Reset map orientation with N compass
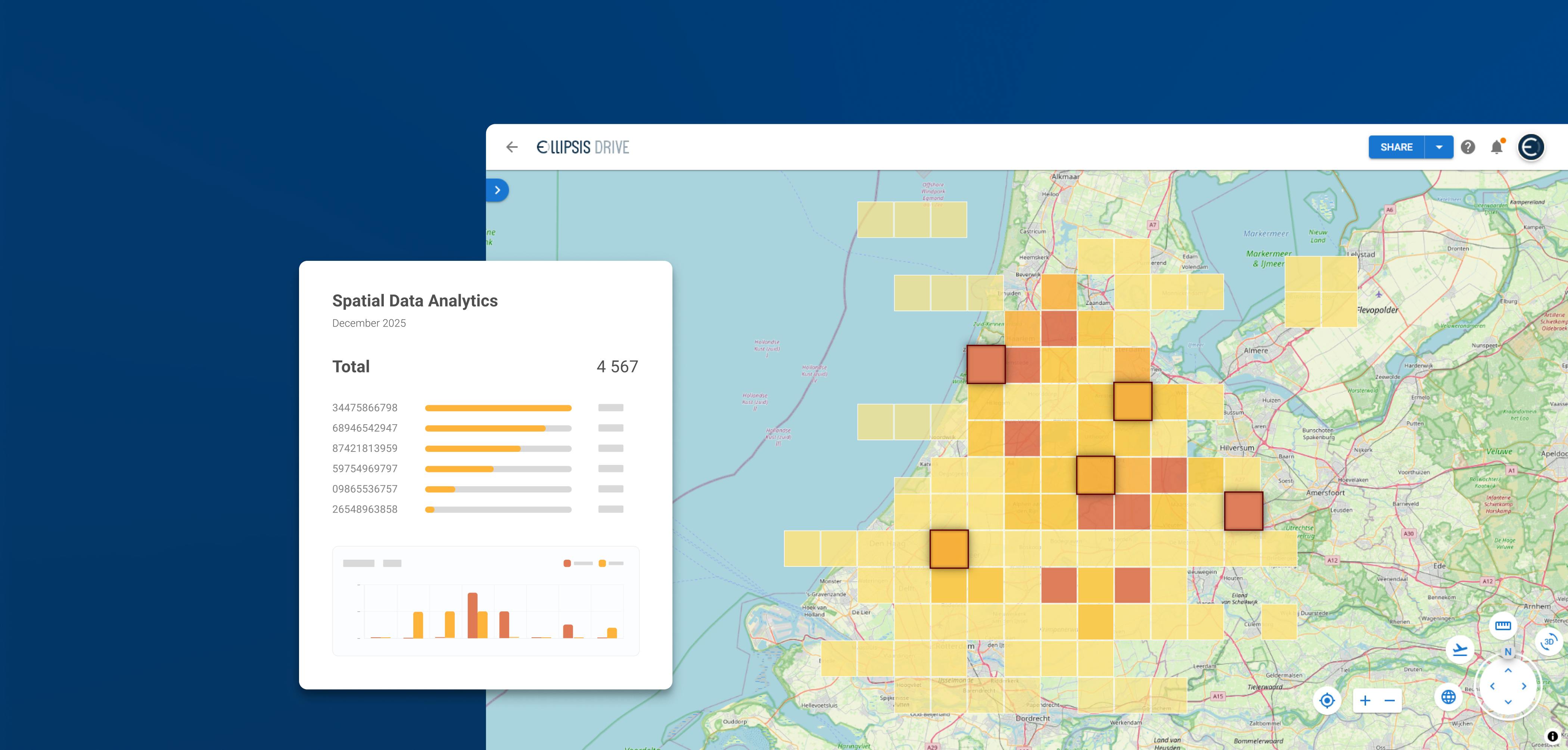Viewport: 1568px width, 750px height. (1508, 651)
